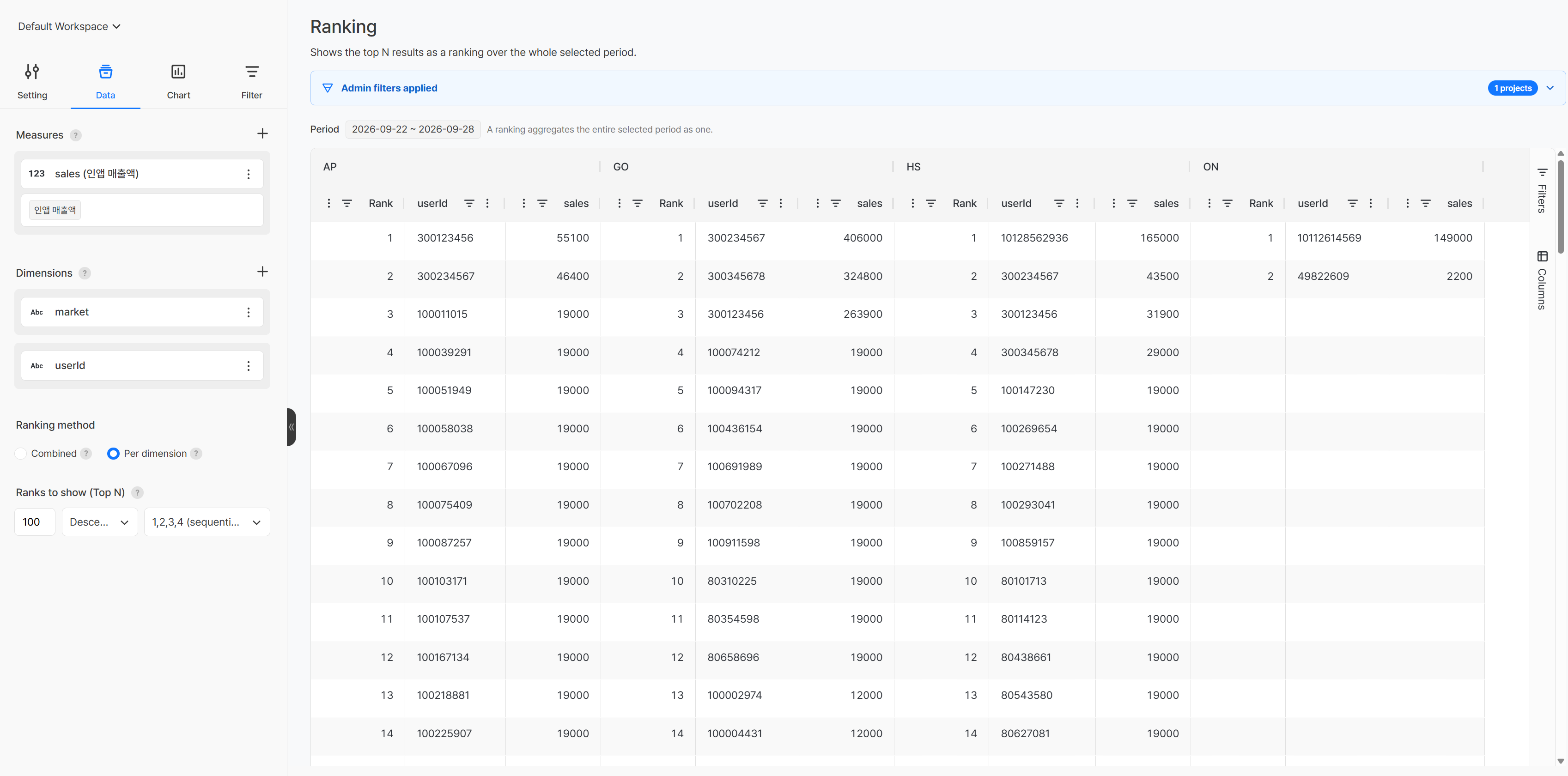Open filter icon on GO userId column
Image resolution: width=1568 pixels, height=776 pixels.
762,203
